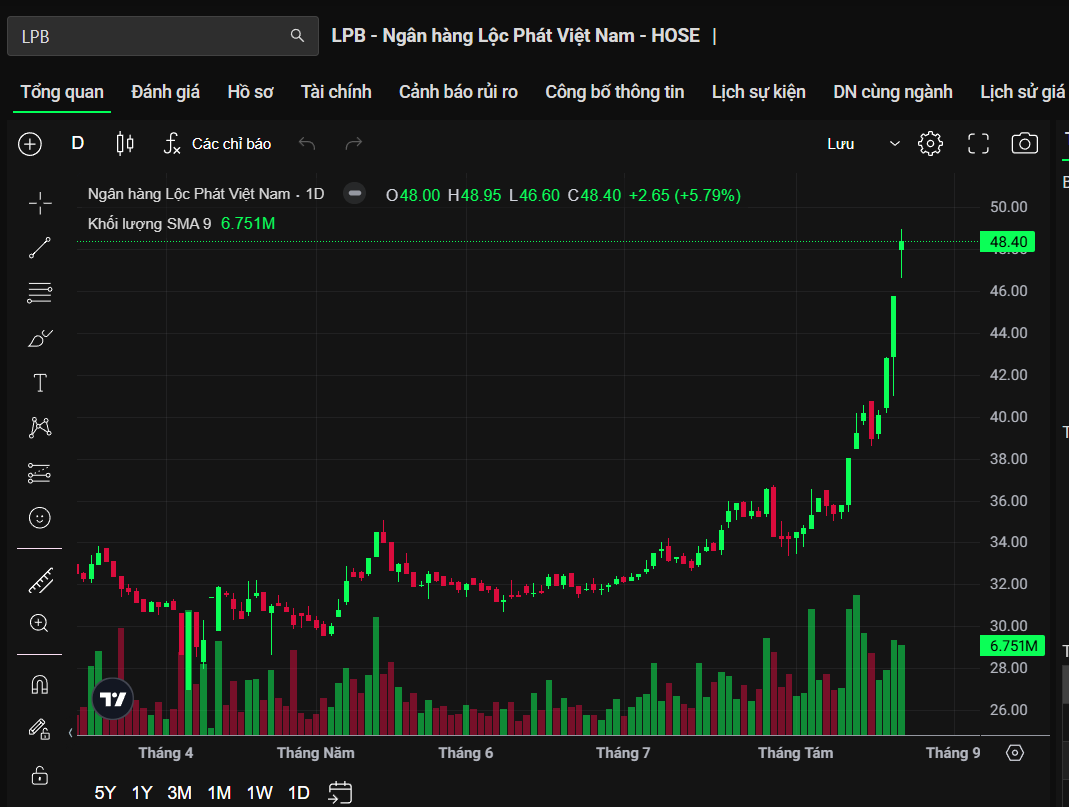The image size is (1069, 807).
Task: Set time range to 3M
Action: (179, 793)
